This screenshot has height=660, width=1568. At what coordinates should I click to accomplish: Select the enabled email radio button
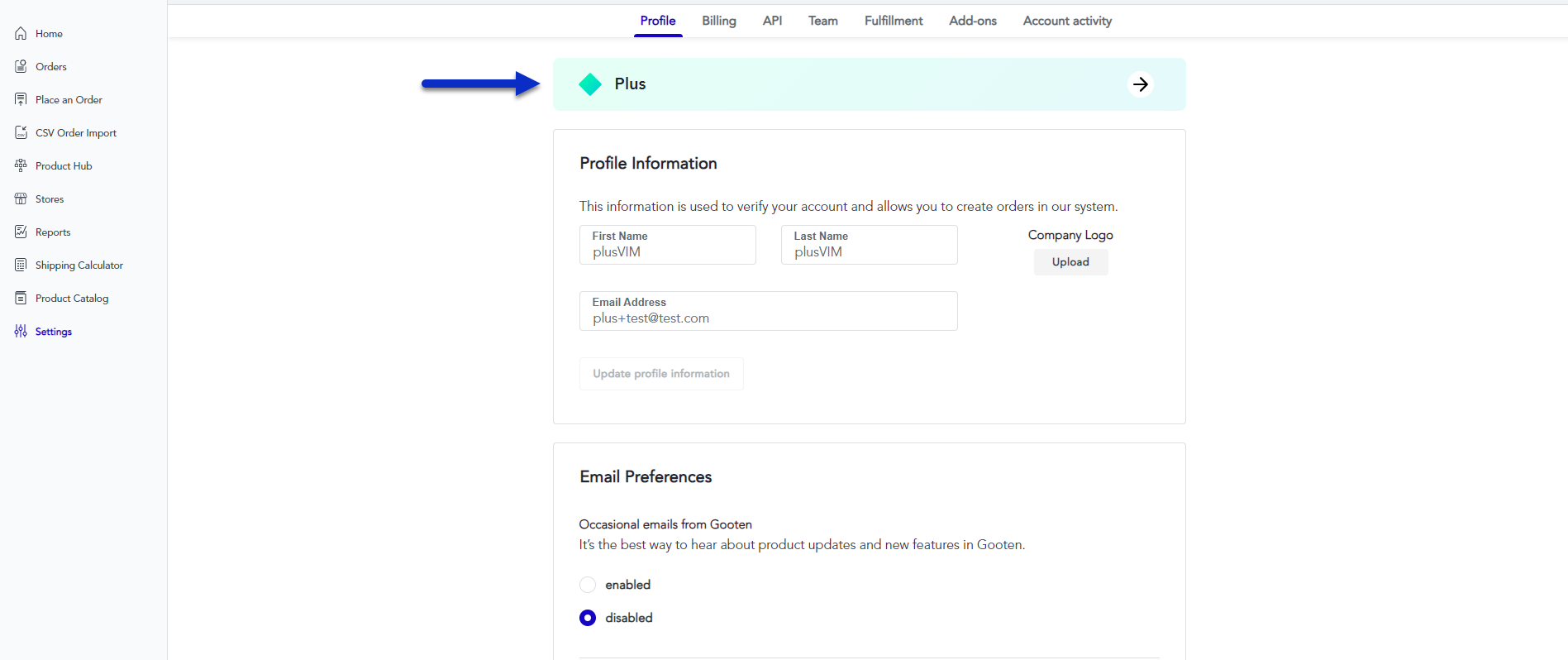(x=588, y=585)
